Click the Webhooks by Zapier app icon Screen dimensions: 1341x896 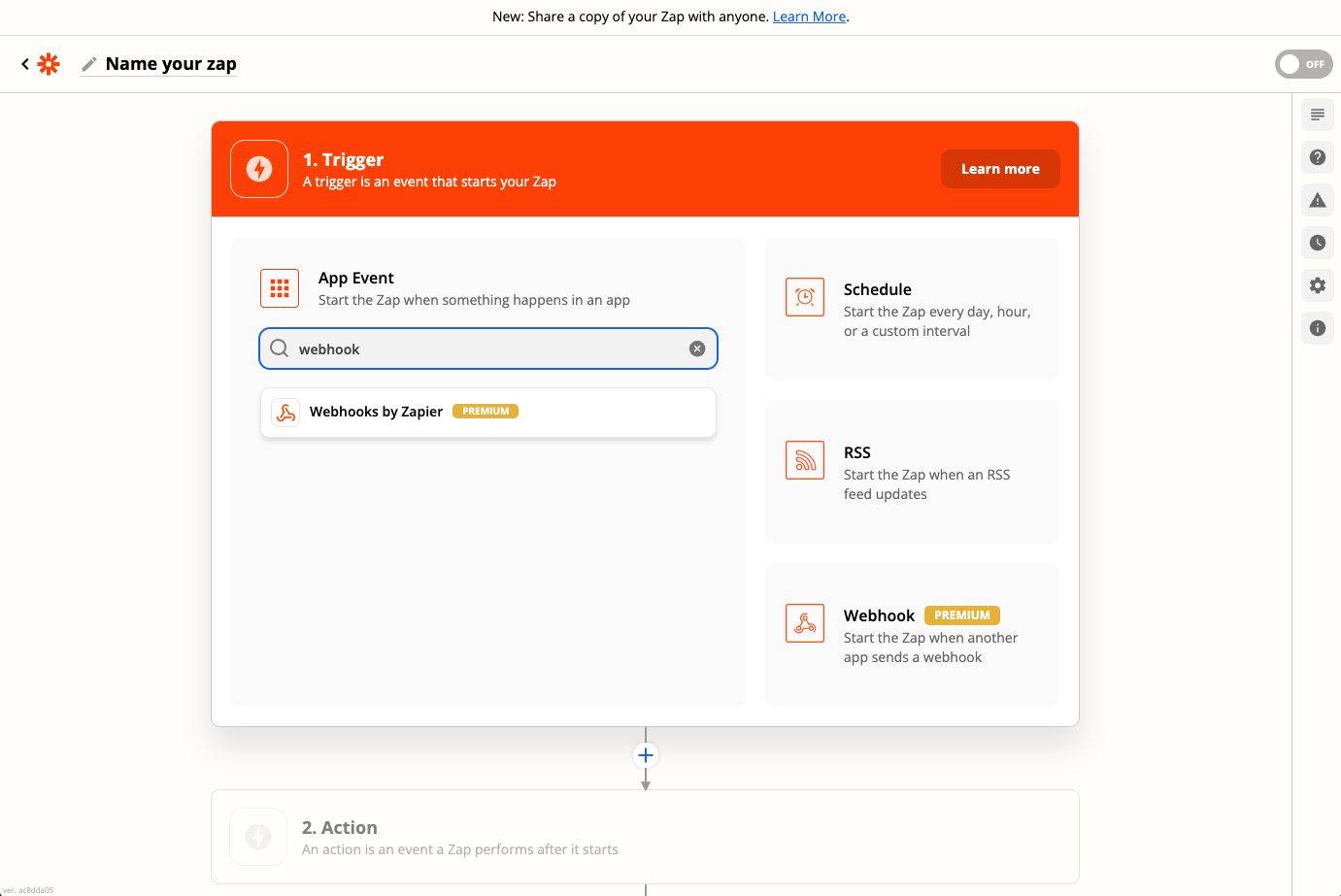(285, 413)
